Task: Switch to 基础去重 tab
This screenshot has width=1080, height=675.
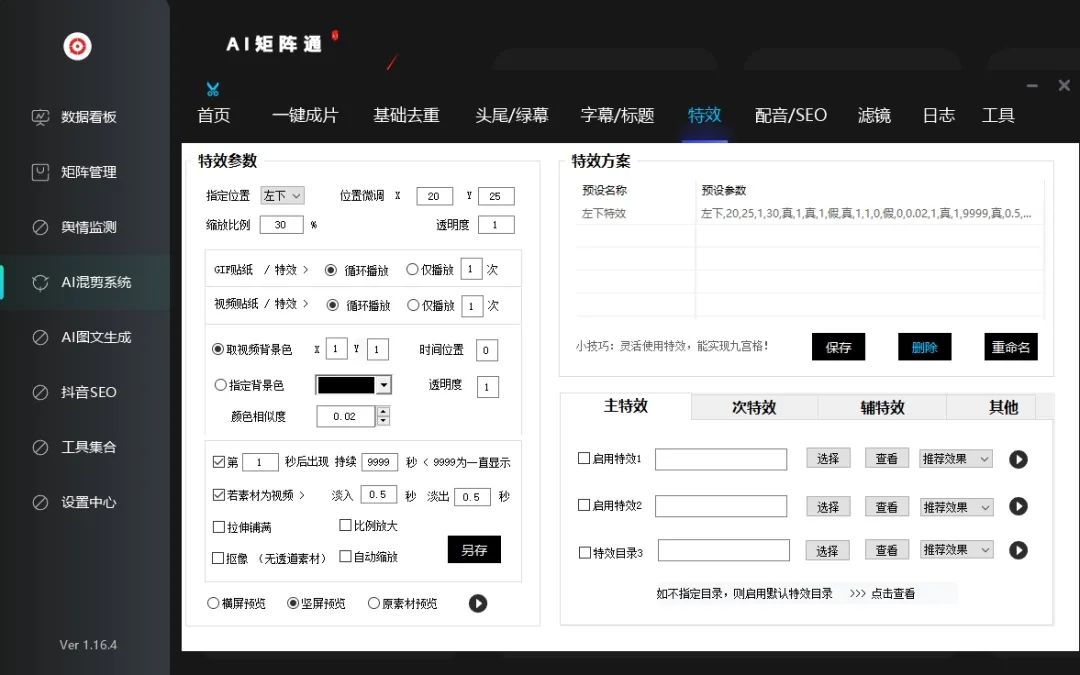Action: coord(406,116)
